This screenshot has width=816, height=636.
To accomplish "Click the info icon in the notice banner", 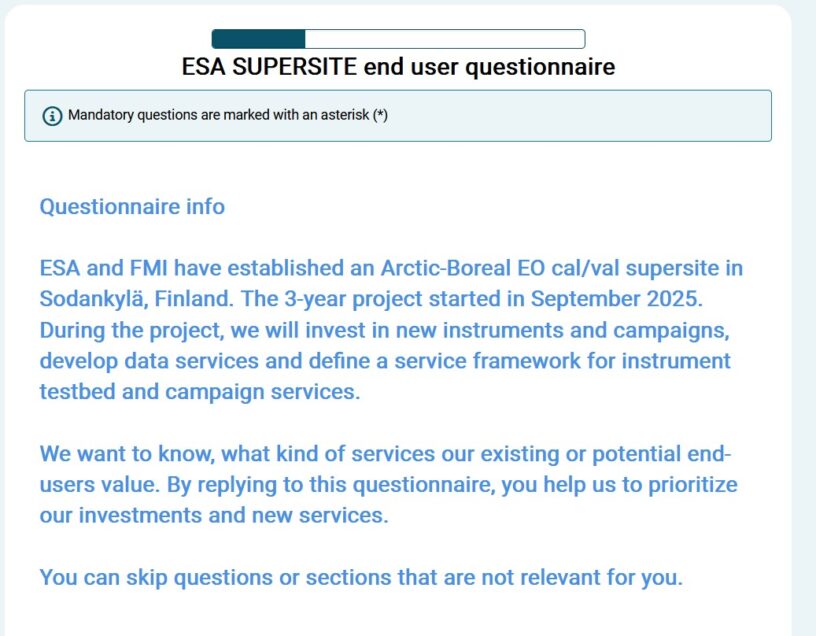I will pos(52,116).
